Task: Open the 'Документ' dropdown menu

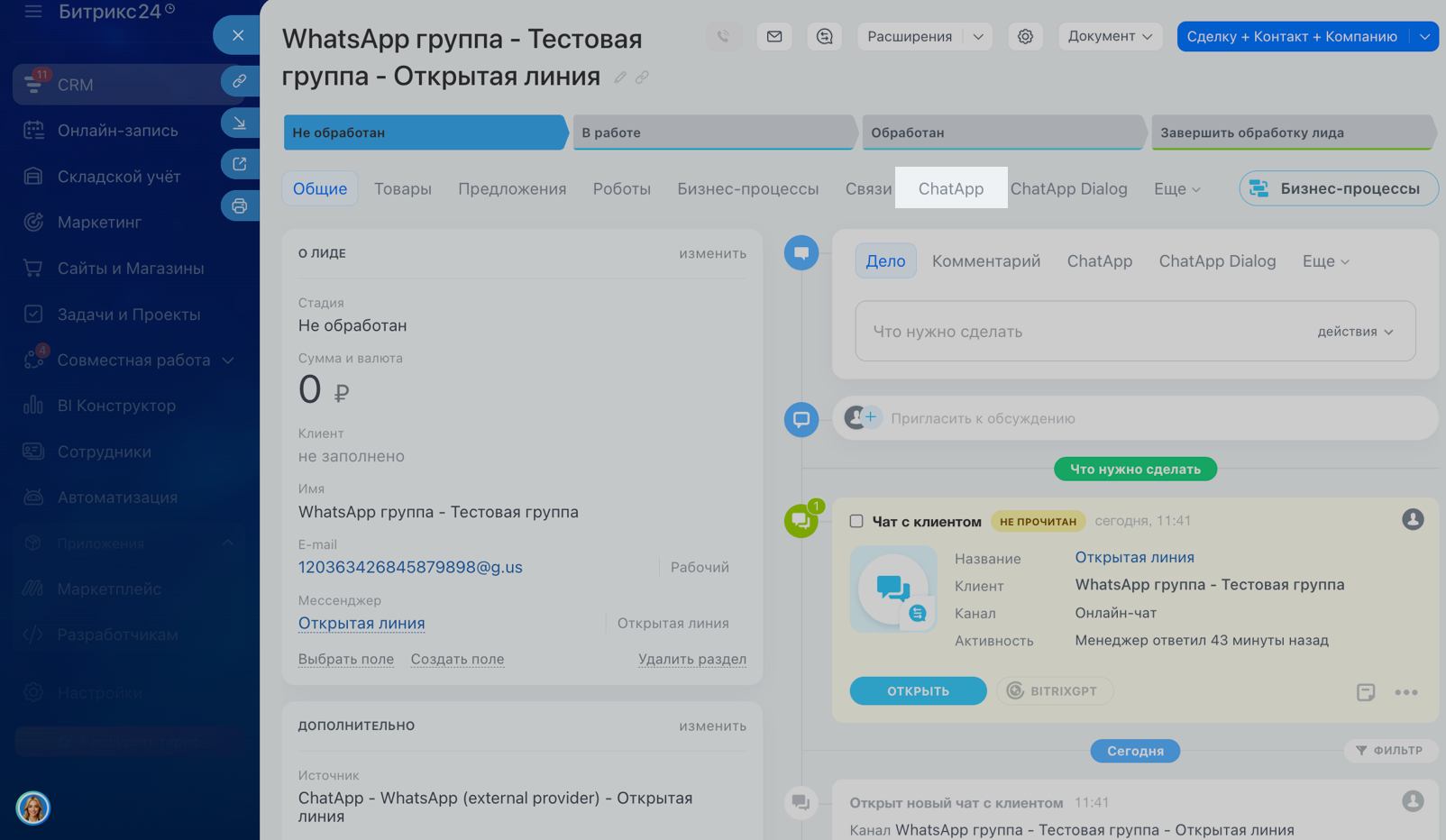Action: tap(1110, 37)
